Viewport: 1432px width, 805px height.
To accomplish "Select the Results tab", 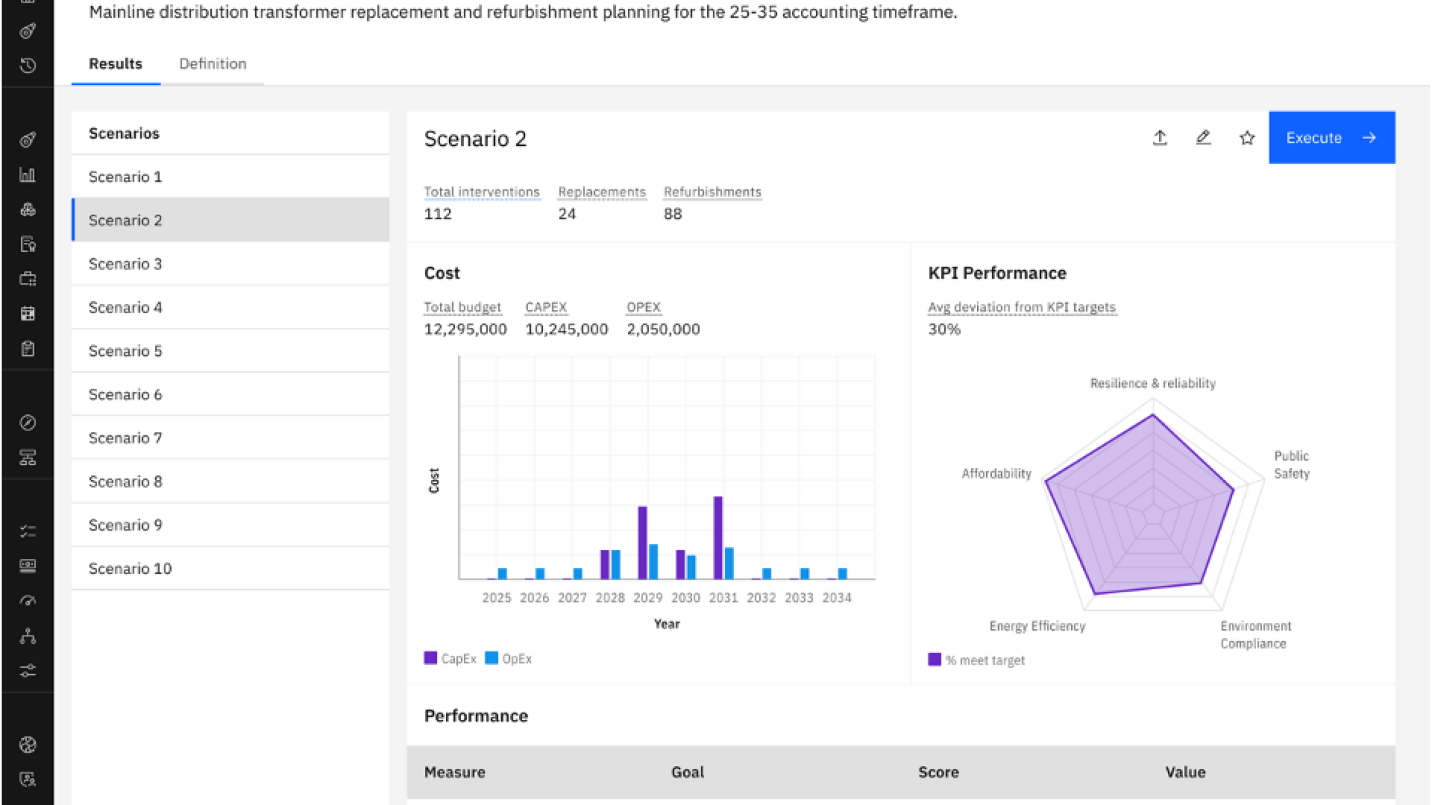I will (x=115, y=64).
